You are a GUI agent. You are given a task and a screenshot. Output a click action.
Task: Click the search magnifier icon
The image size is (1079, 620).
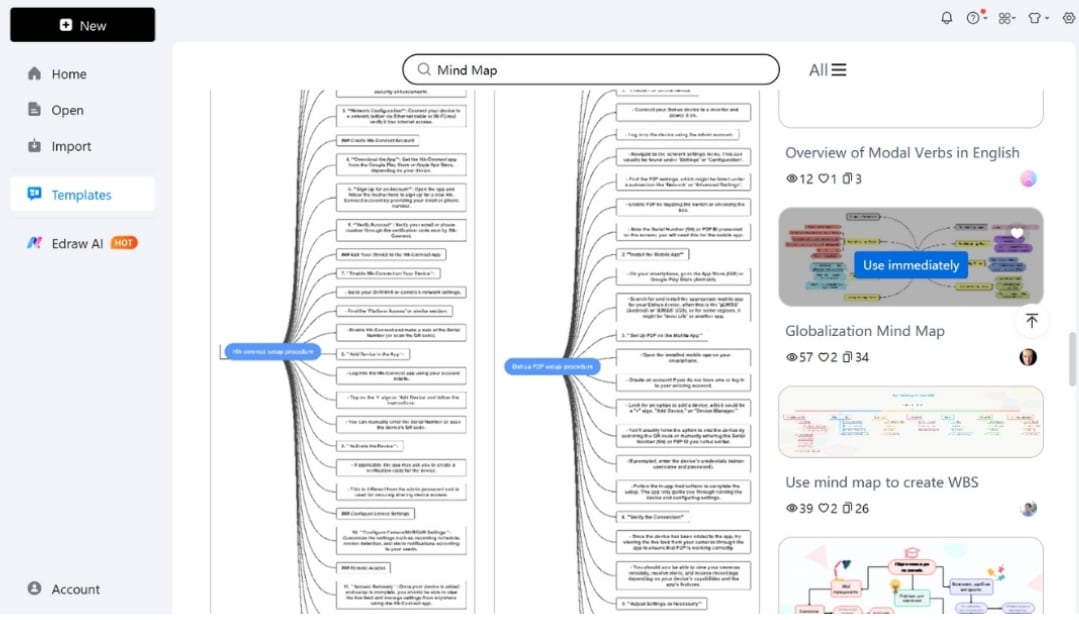click(x=424, y=70)
